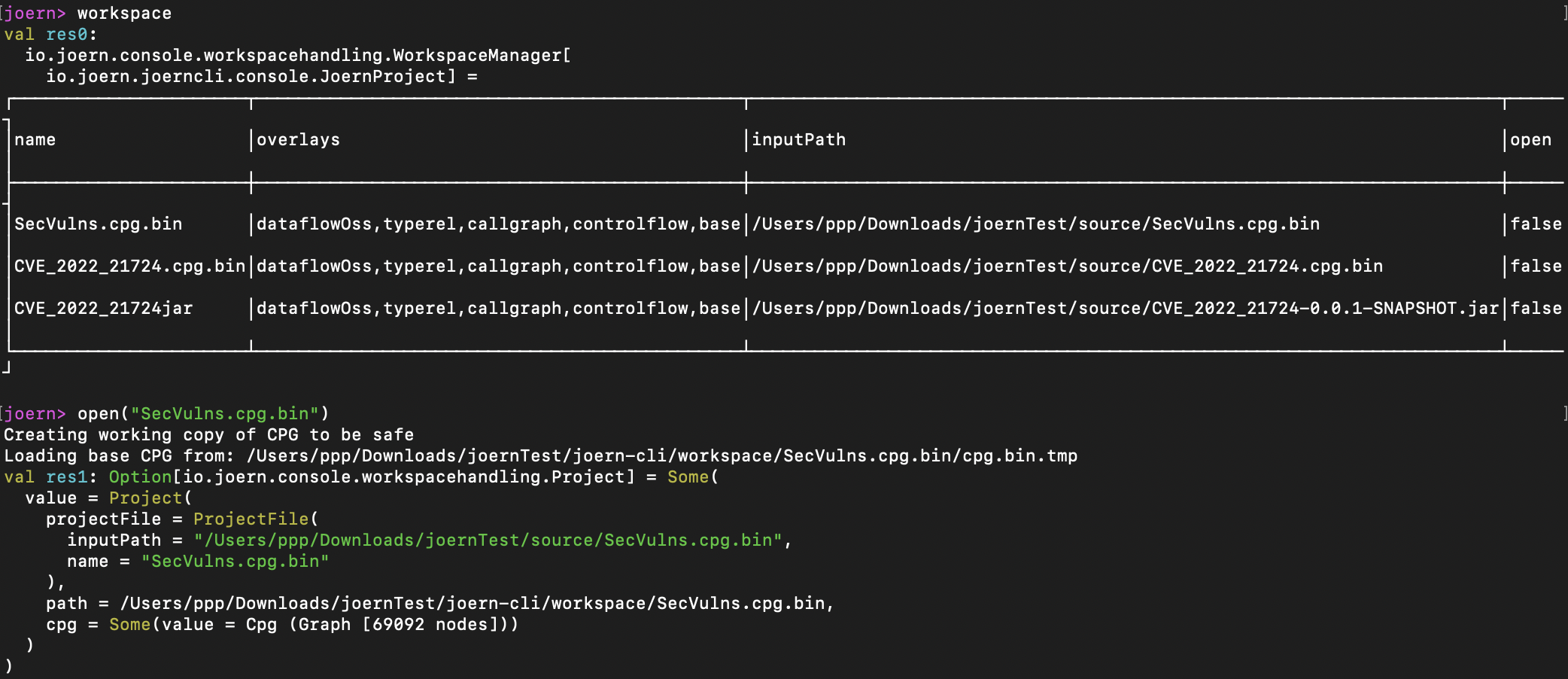The height and width of the screenshot is (679, 1568).
Task: Click the open("SecVulns.cpg.bin") command
Action: tap(203, 414)
